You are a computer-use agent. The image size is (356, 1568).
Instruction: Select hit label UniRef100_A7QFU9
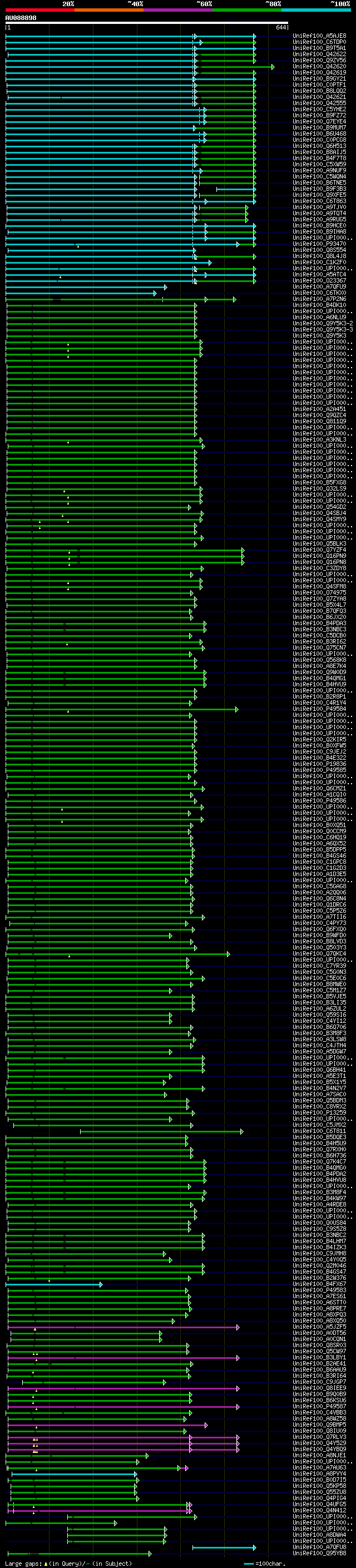319,286
